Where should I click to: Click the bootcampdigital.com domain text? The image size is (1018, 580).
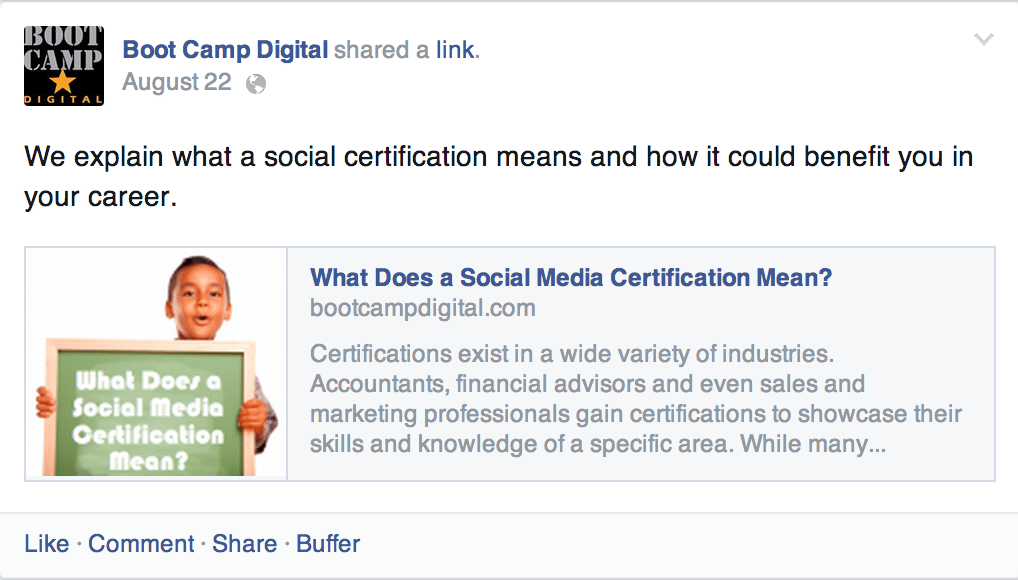click(x=422, y=308)
